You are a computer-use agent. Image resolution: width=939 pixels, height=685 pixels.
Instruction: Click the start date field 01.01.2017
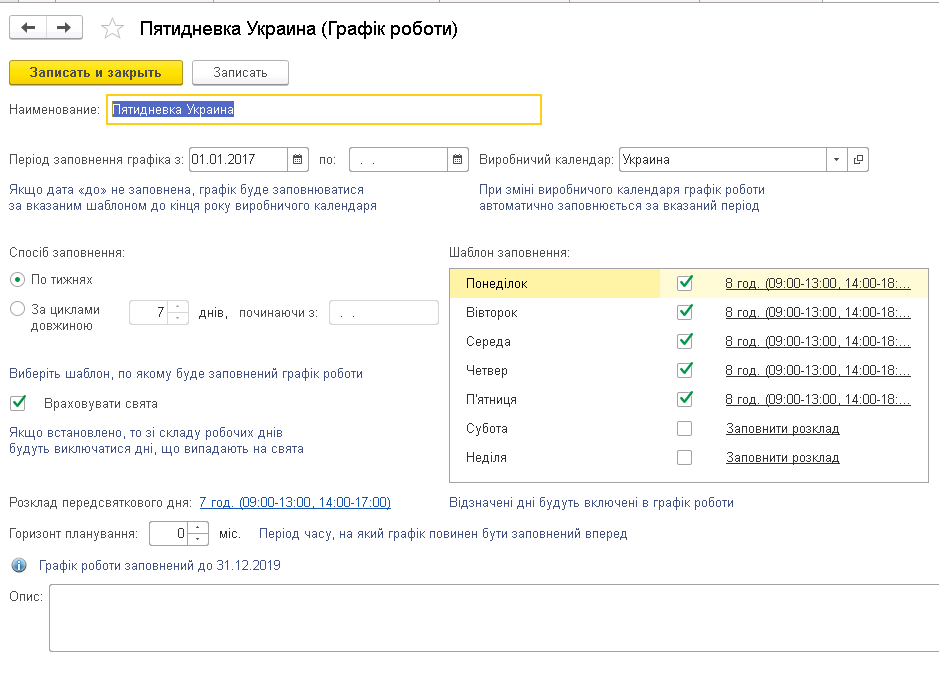pyautogui.click(x=238, y=160)
